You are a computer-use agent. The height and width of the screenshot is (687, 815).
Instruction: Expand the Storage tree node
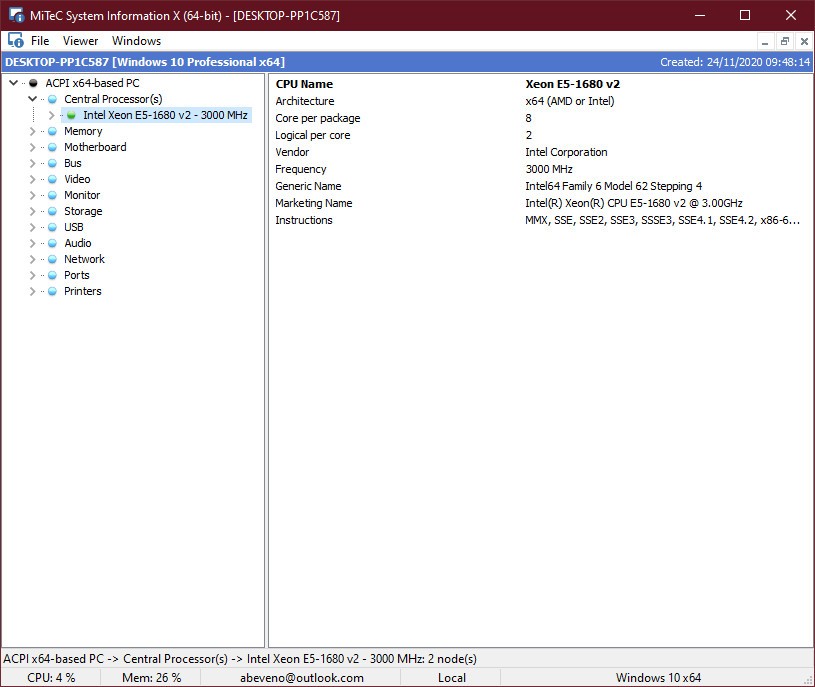tap(32, 211)
